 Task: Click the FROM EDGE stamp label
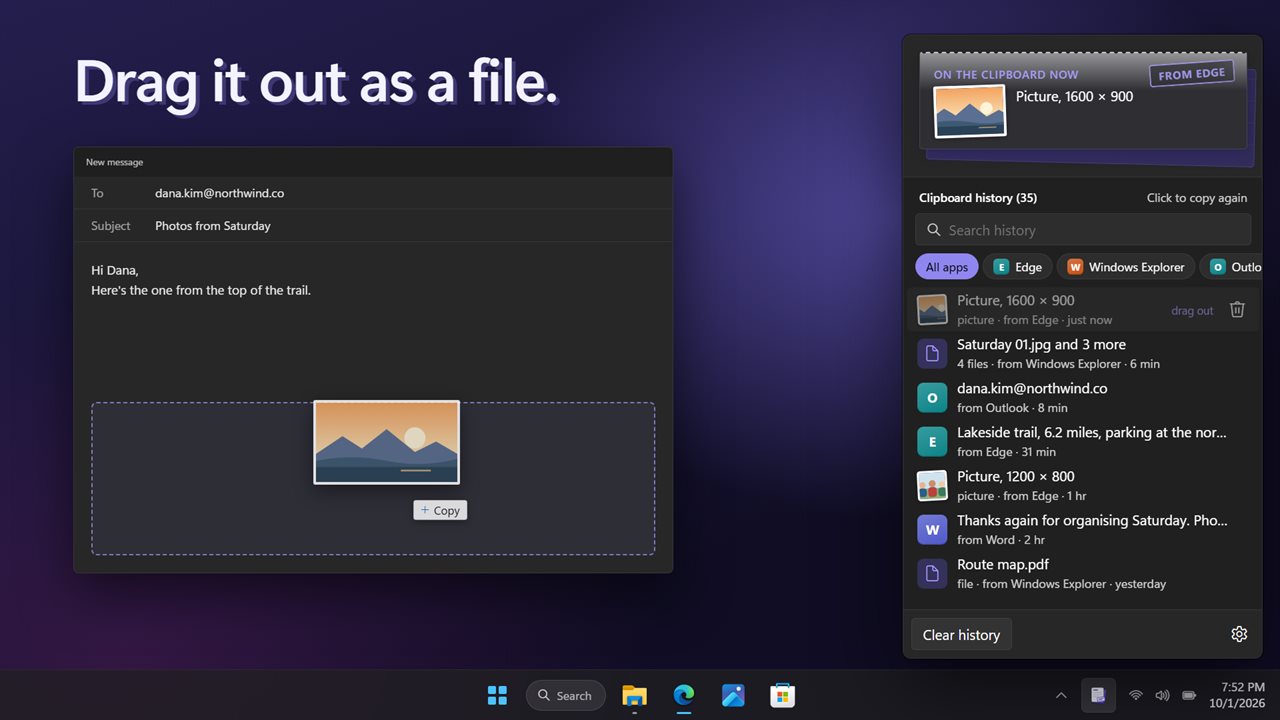1191,74
